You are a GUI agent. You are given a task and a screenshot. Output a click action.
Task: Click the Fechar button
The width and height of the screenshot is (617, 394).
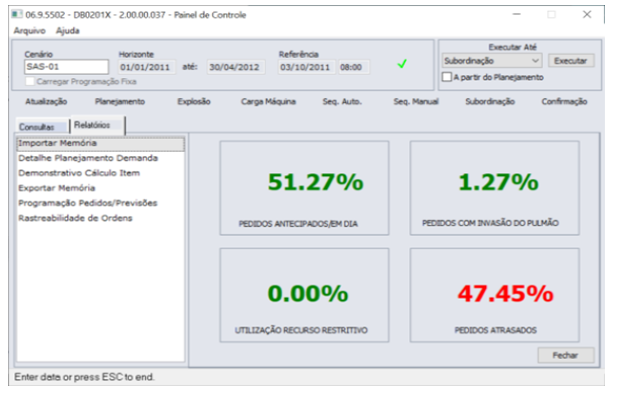[x=565, y=355]
